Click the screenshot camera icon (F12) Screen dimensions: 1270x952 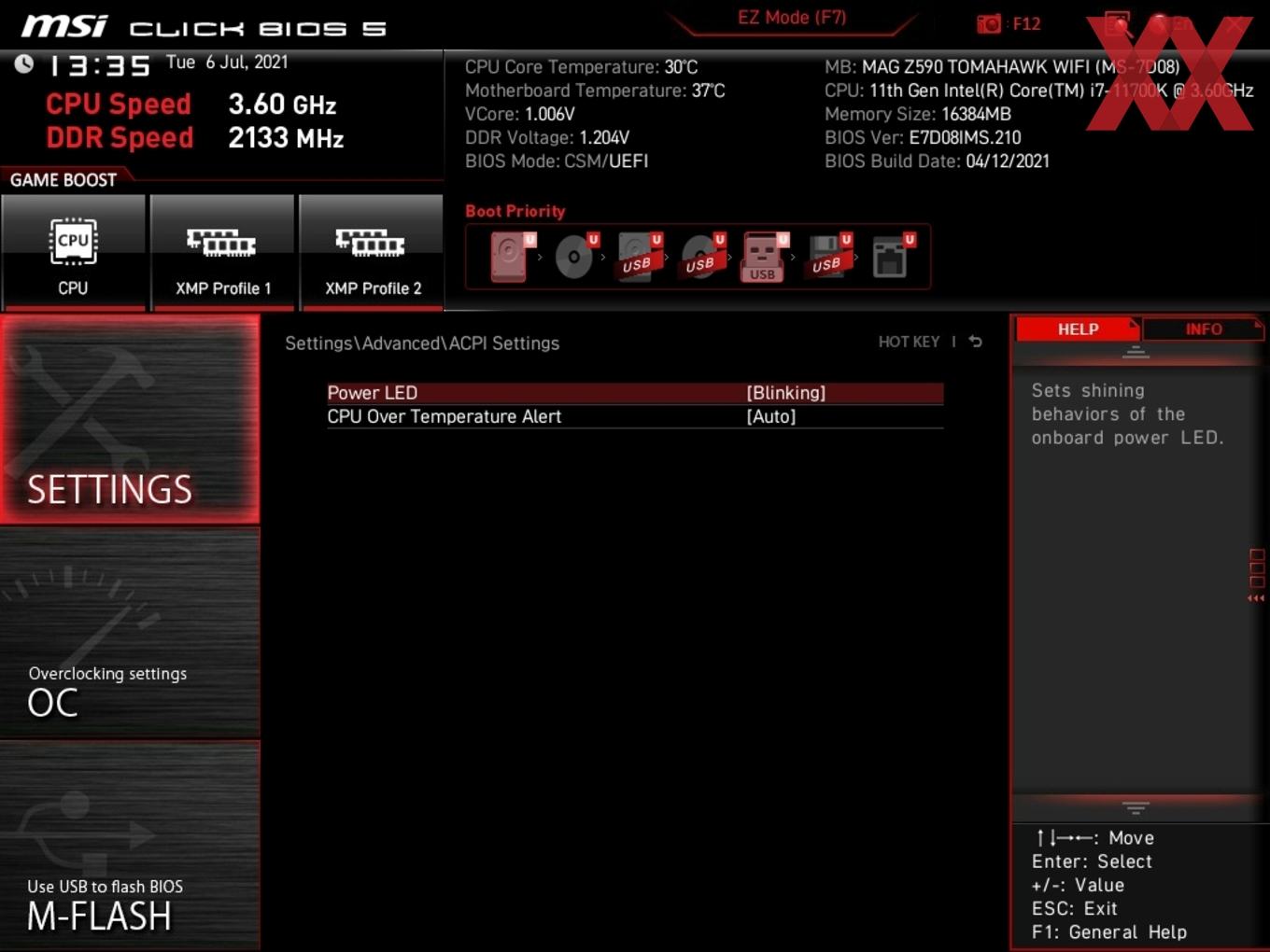[988, 23]
